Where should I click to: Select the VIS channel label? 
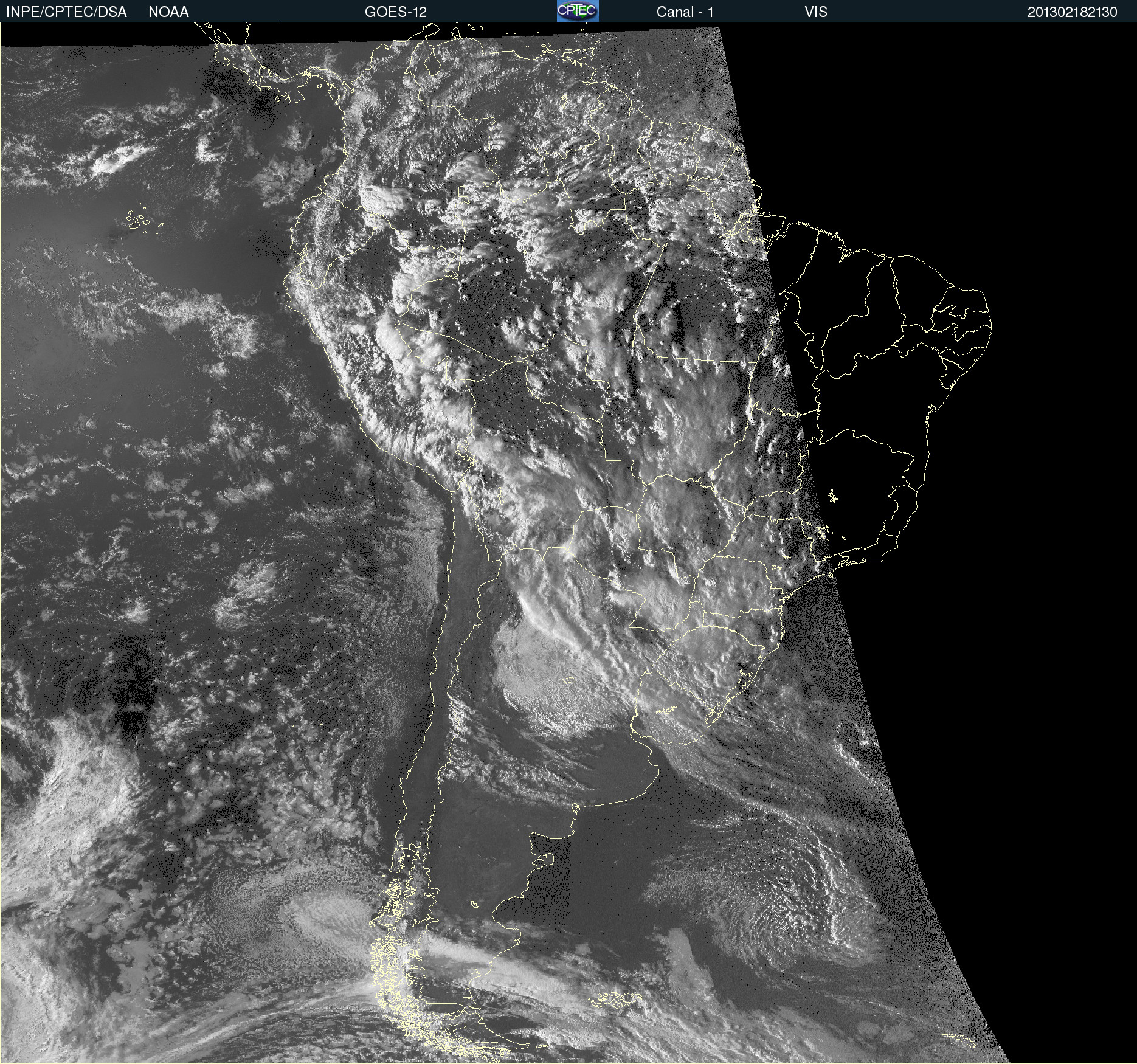tap(816, 12)
